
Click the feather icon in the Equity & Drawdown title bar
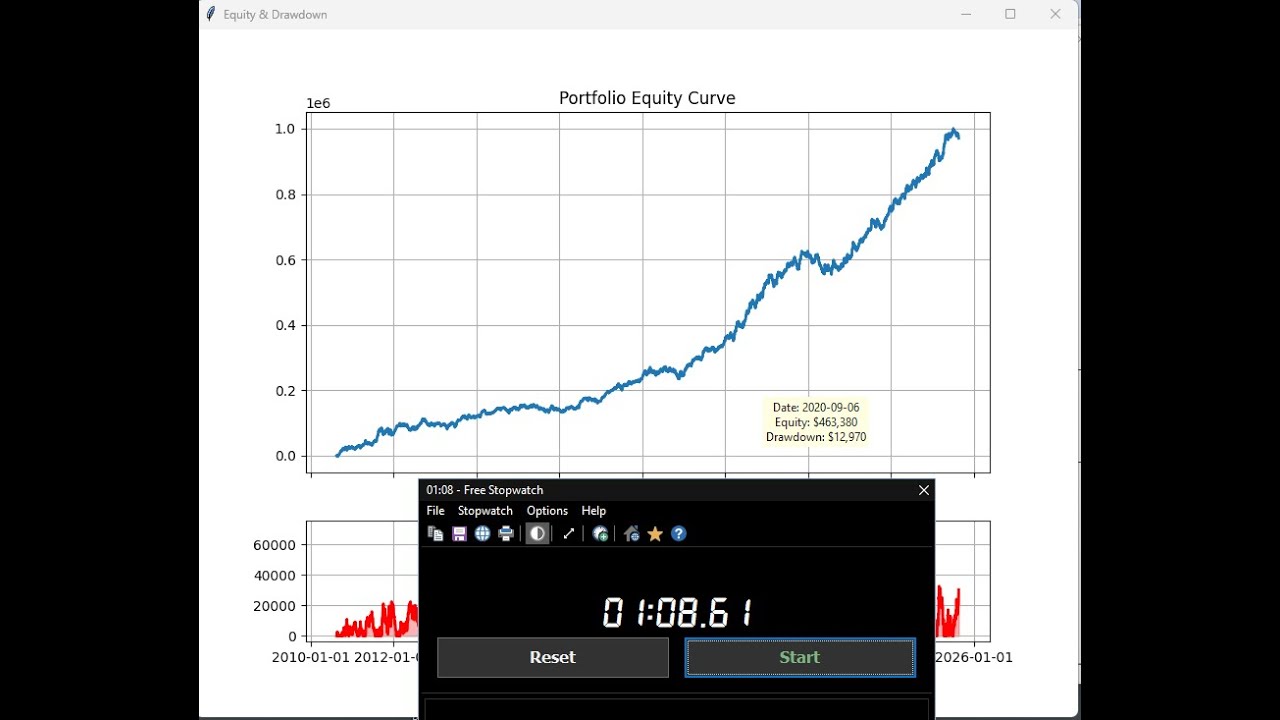point(210,14)
